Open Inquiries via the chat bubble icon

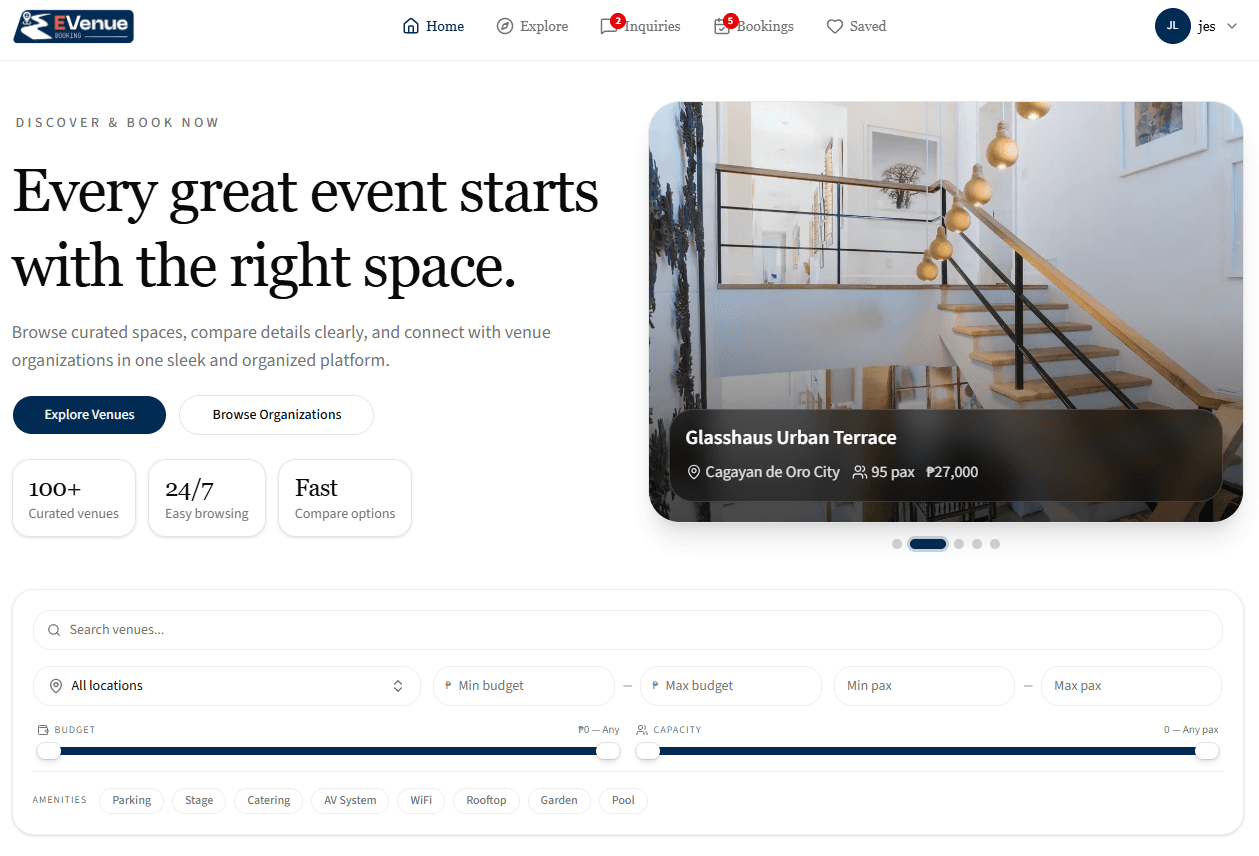608,27
